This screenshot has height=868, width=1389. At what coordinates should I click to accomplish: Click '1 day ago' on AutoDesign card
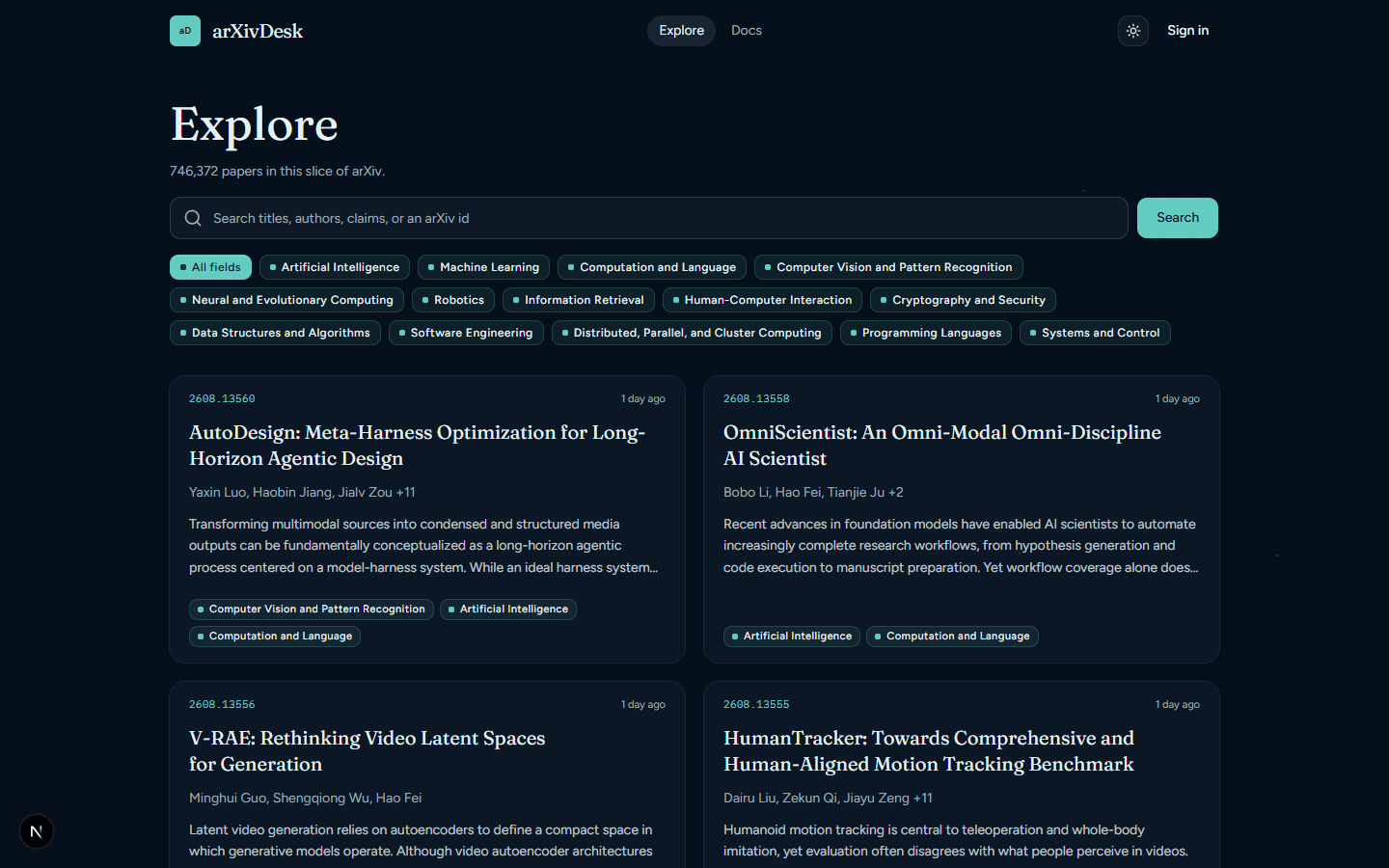tap(643, 398)
